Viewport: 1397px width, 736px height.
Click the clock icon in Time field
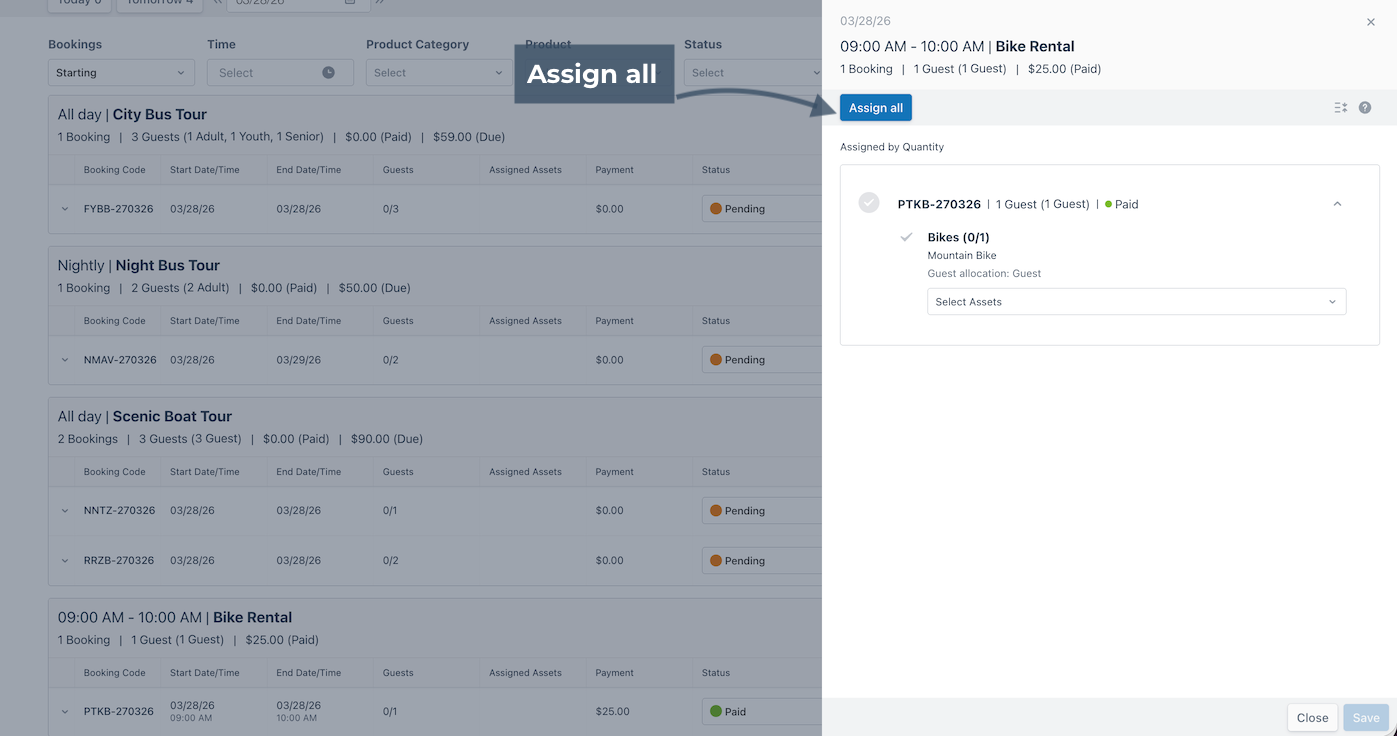click(x=328, y=73)
